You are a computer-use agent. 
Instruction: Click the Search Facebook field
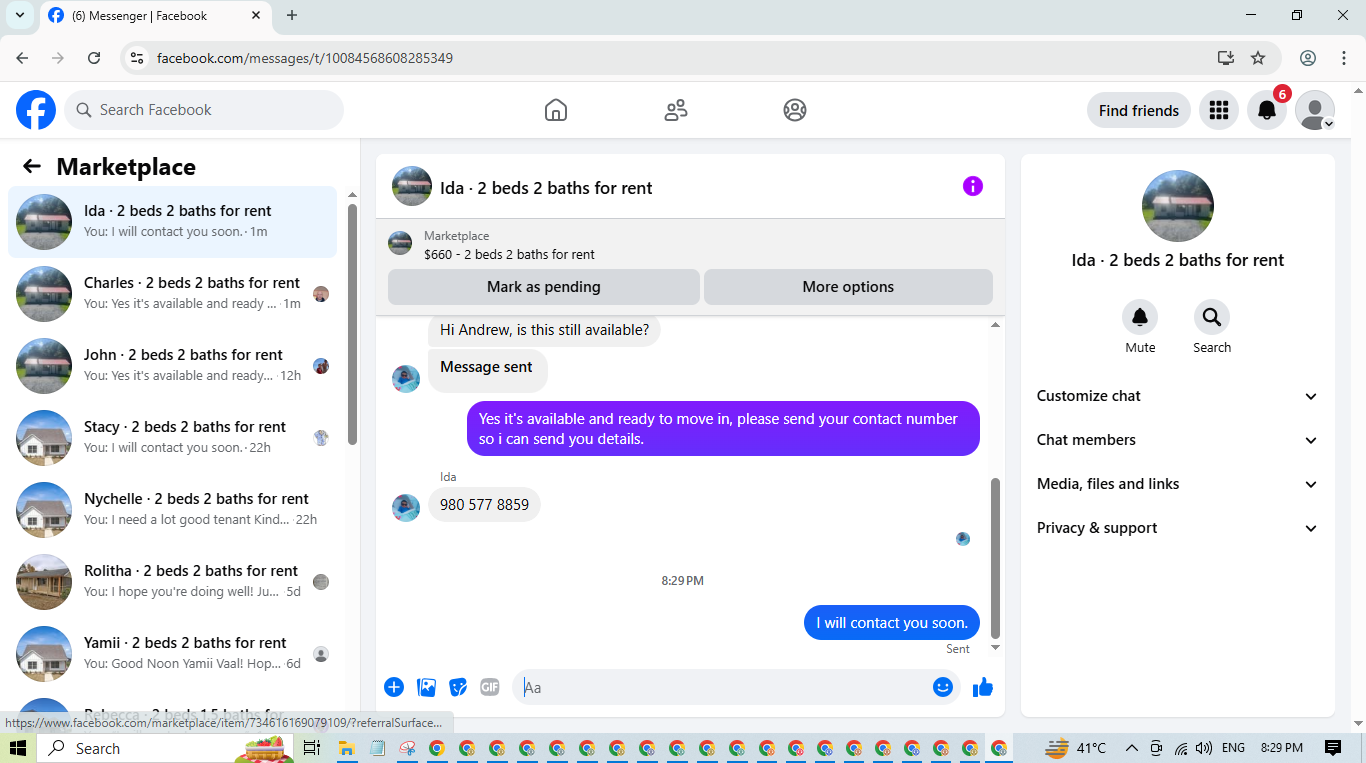204,110
